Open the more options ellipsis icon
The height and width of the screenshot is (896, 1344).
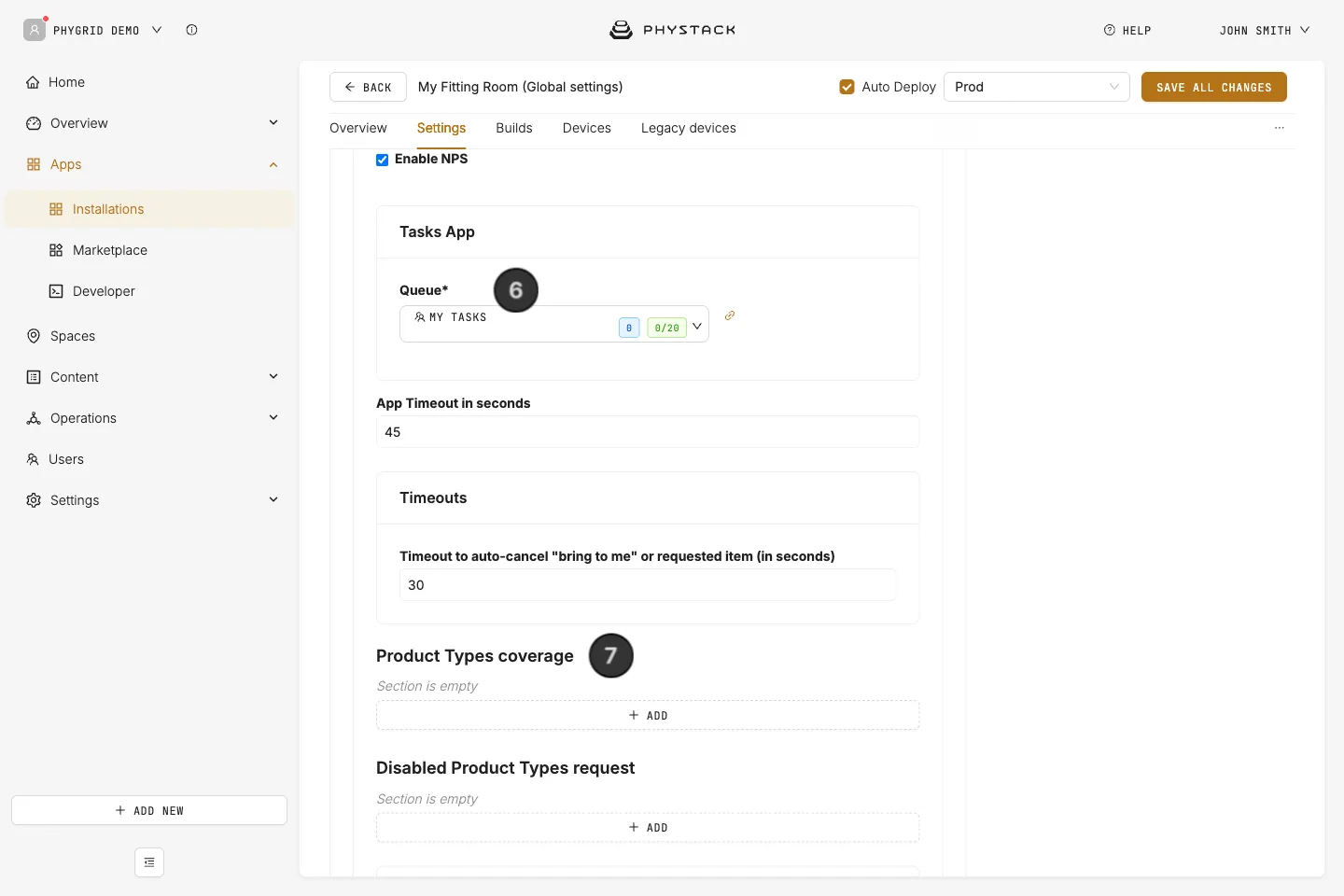(1280, 128)
